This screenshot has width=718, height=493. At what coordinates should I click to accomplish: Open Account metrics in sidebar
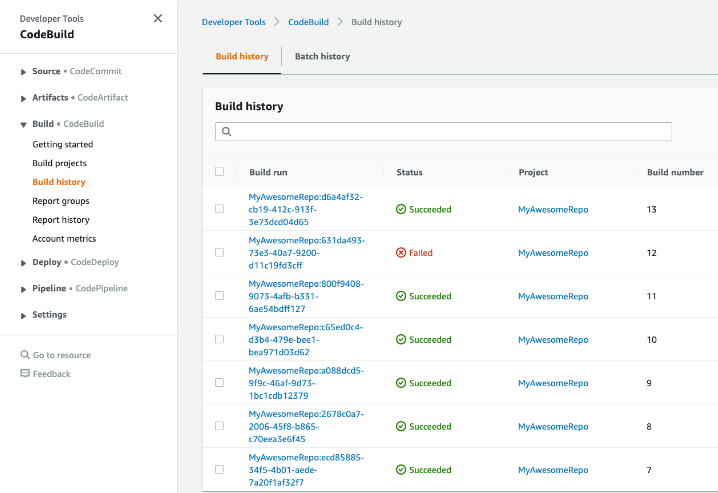[64, 238]
